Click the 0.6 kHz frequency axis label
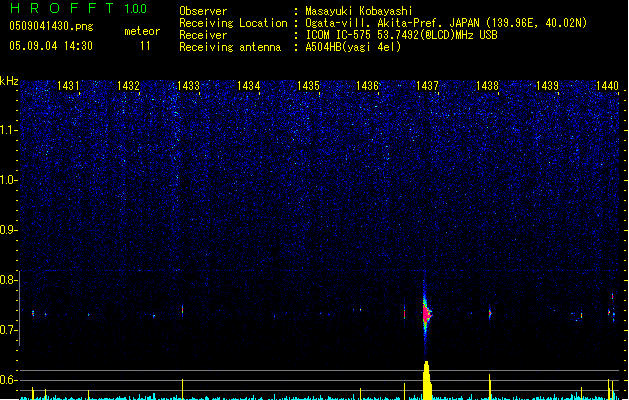This screenshot has height=400, width=629. coord(9,380)
